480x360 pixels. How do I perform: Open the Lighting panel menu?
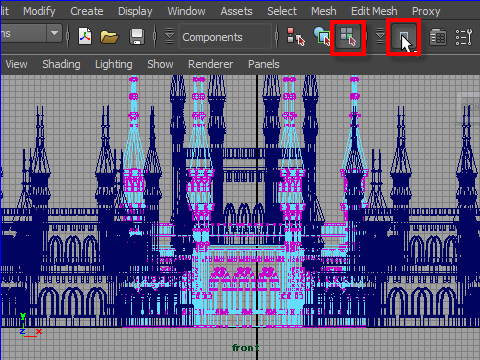click(114, 64)
